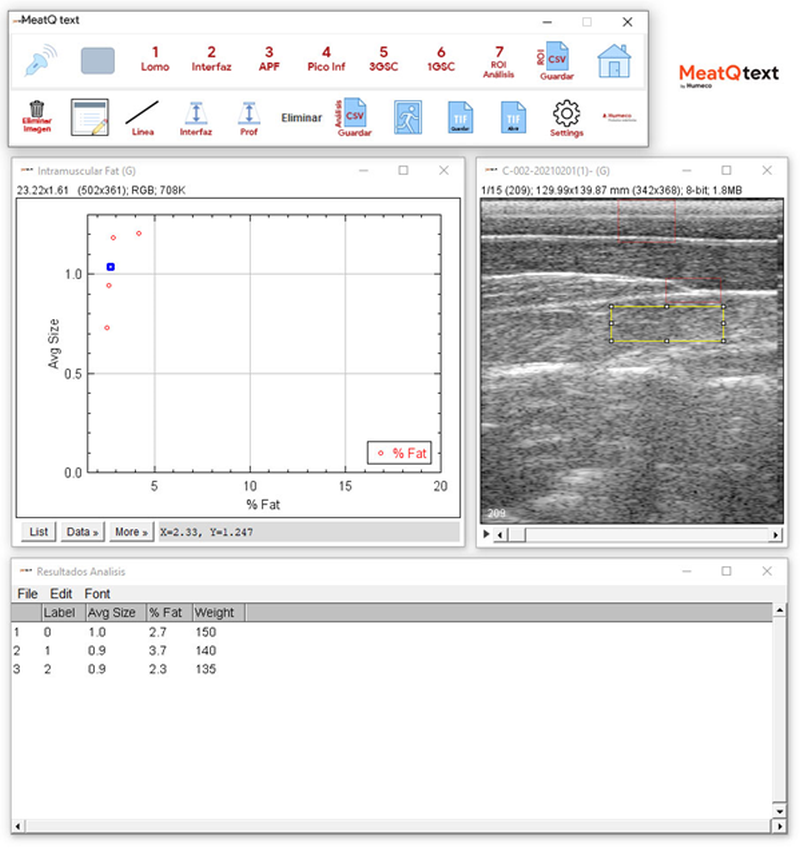Click the TIF Guardar file icon
The image size is (800, 848).
point(460,116)
